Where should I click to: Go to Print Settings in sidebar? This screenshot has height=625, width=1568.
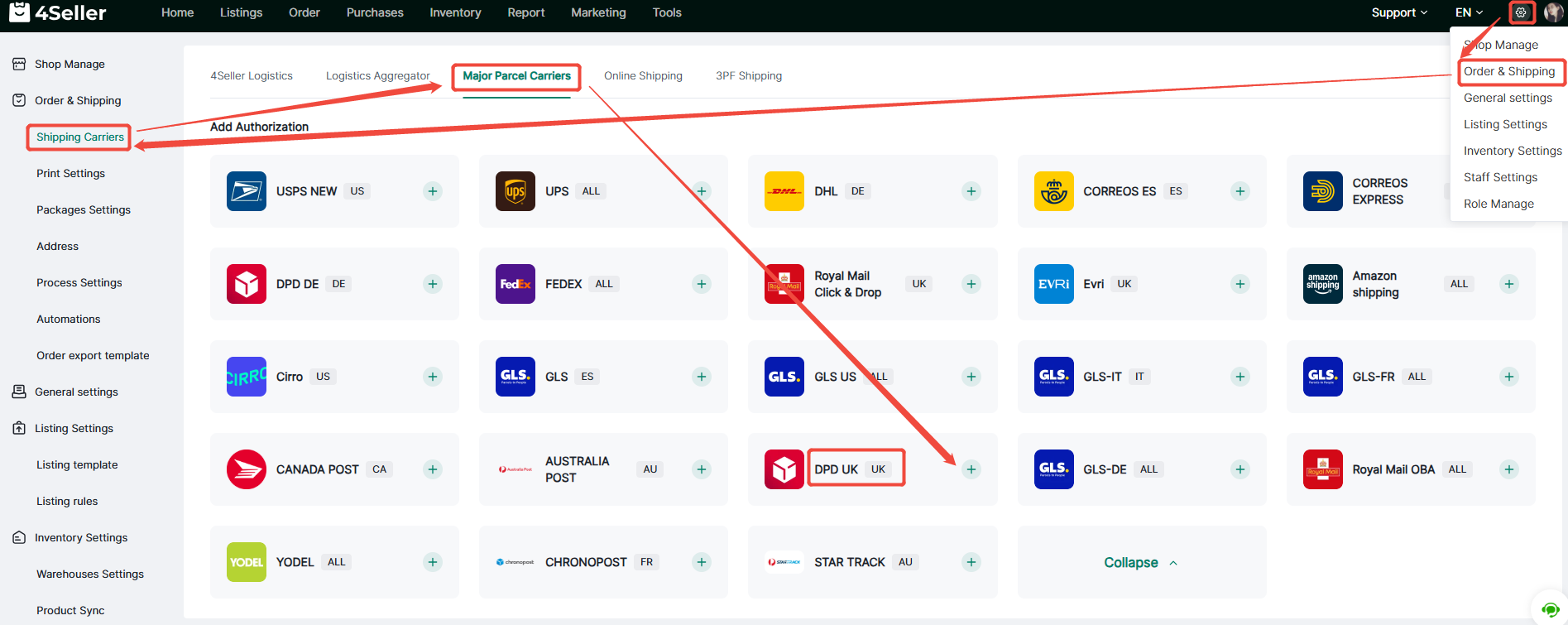click(x=70, y=173)
